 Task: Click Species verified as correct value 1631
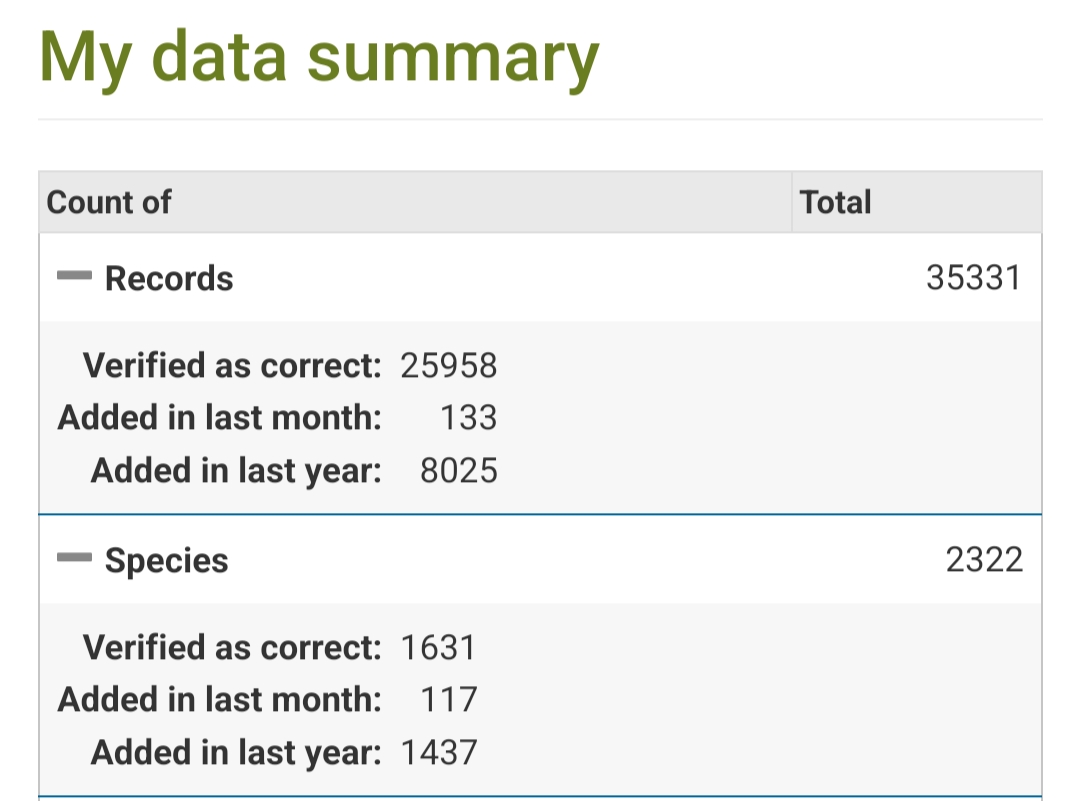point(438,647)
